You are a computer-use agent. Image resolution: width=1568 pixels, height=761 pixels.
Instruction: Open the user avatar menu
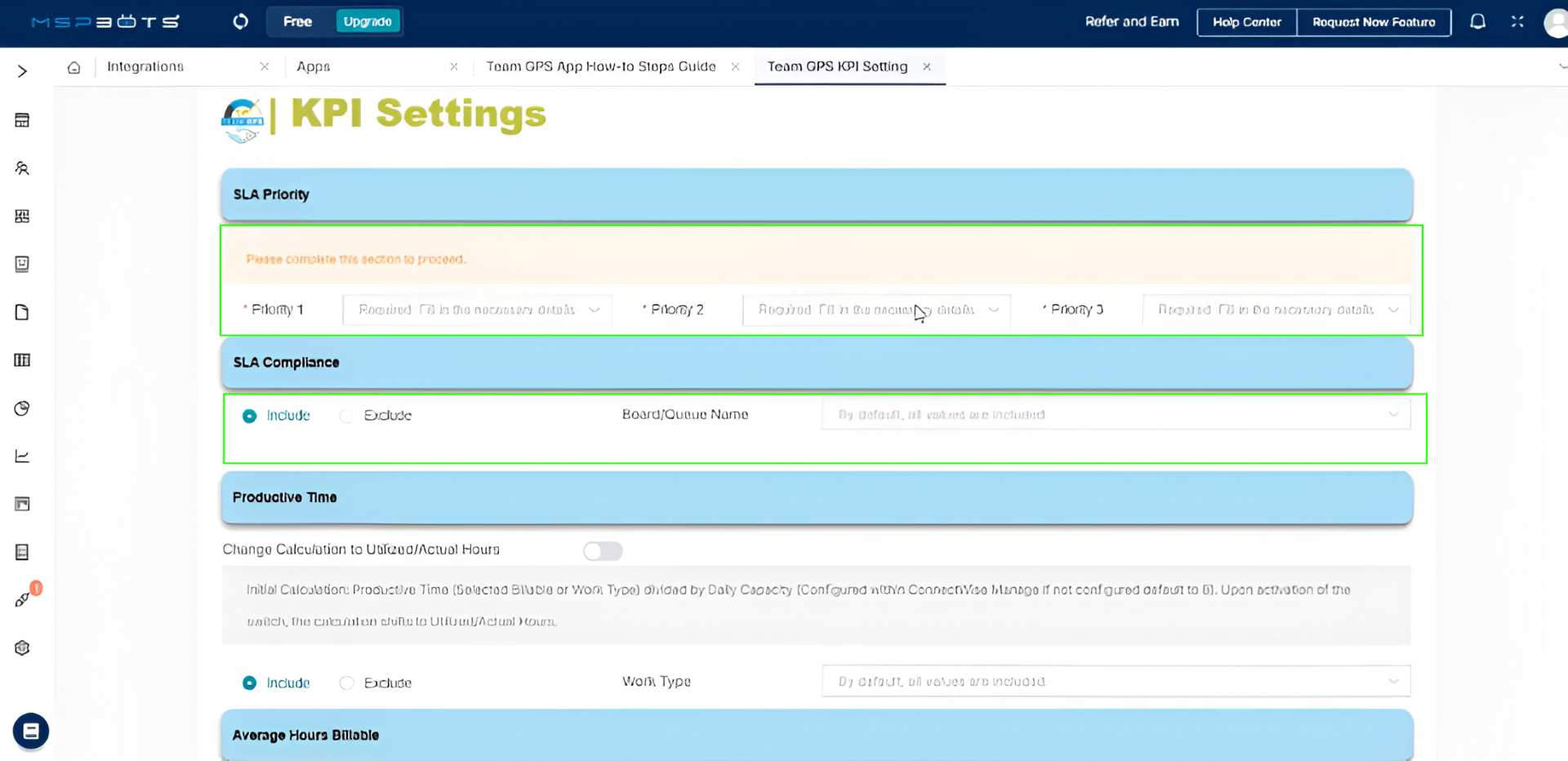coord(1556,22)
